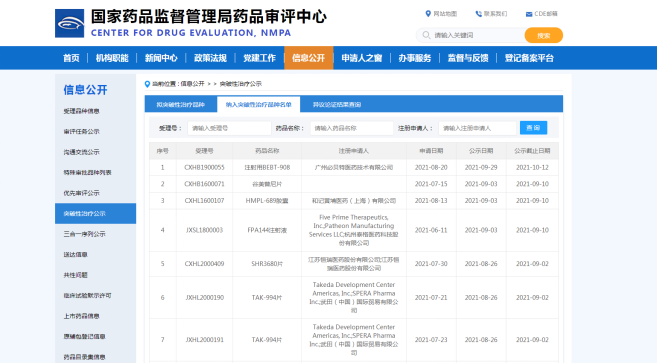Open 申请人之窗 in the navigation bar
The width and height of the screenshot is (658, 363).
pyautogui.click(x=362, y=58)
